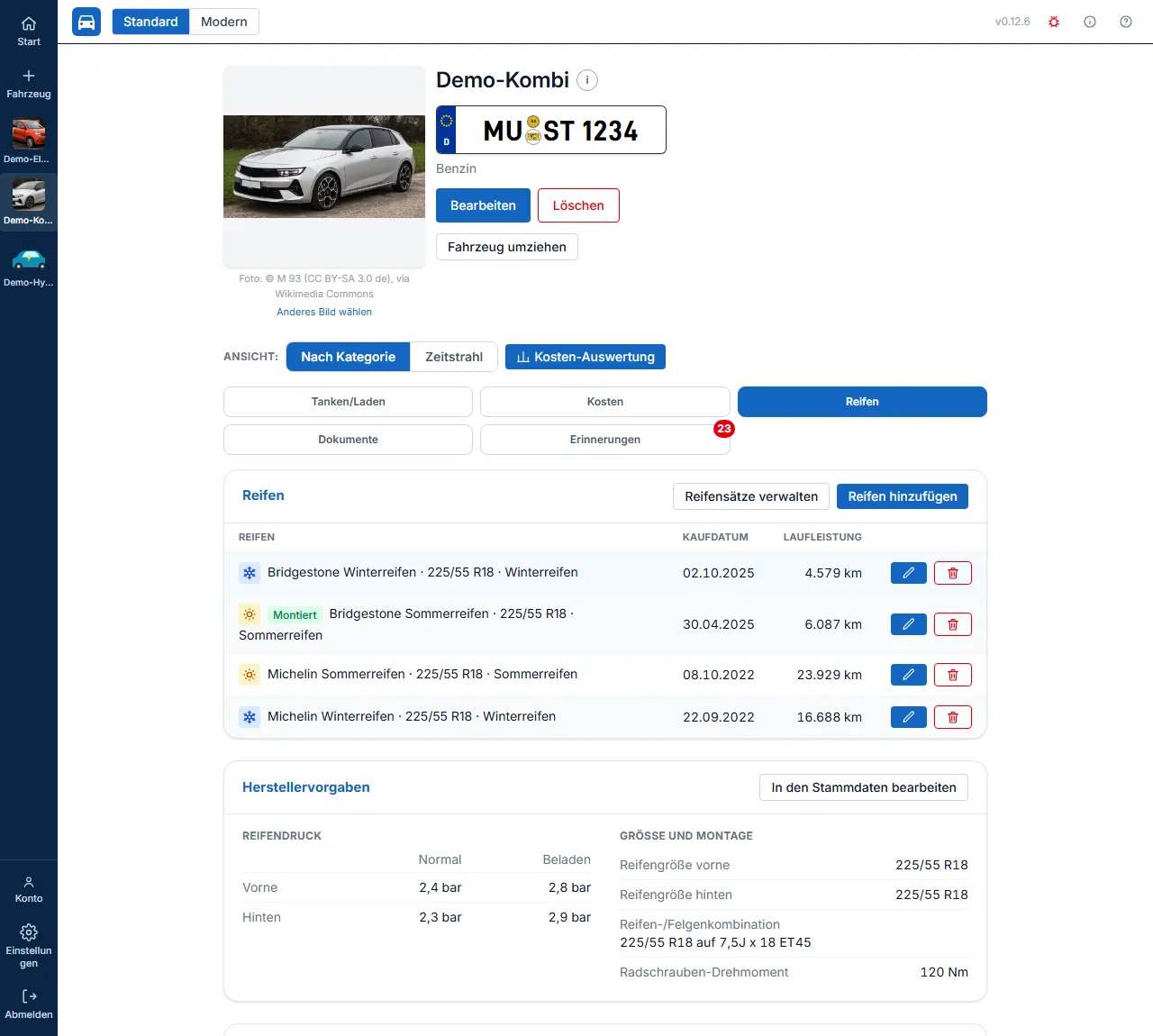Select the Zeitstrahl view
The width and height of the screenshot is (1153, 1036).
point(454,357)
